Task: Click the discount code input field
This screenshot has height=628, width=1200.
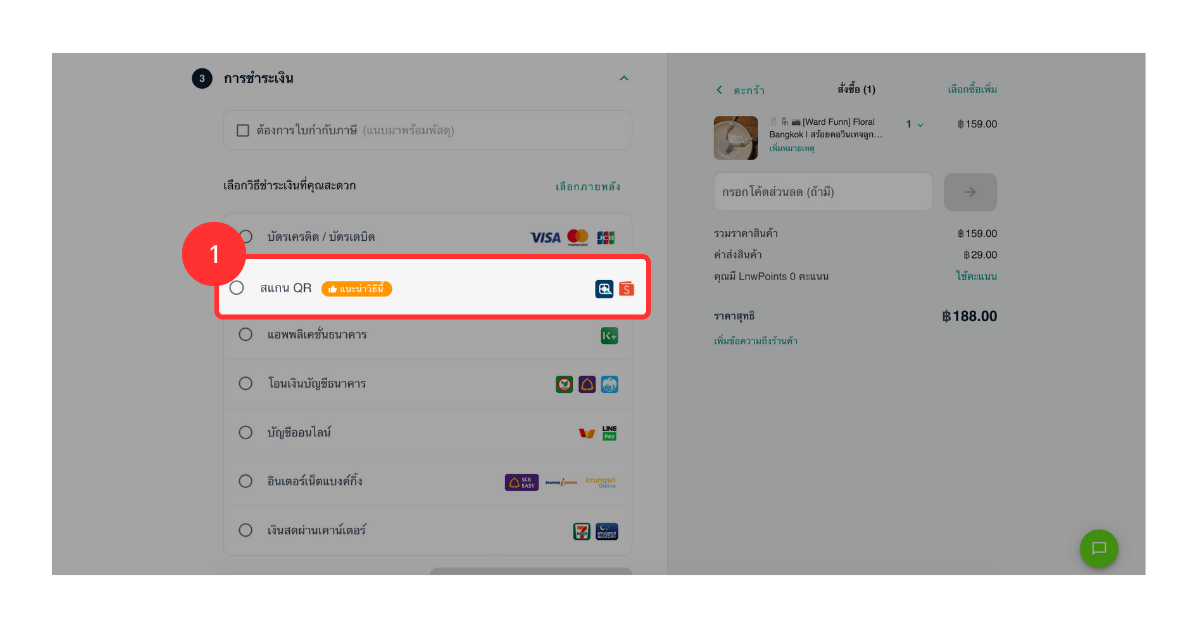Action: (822, 192)
